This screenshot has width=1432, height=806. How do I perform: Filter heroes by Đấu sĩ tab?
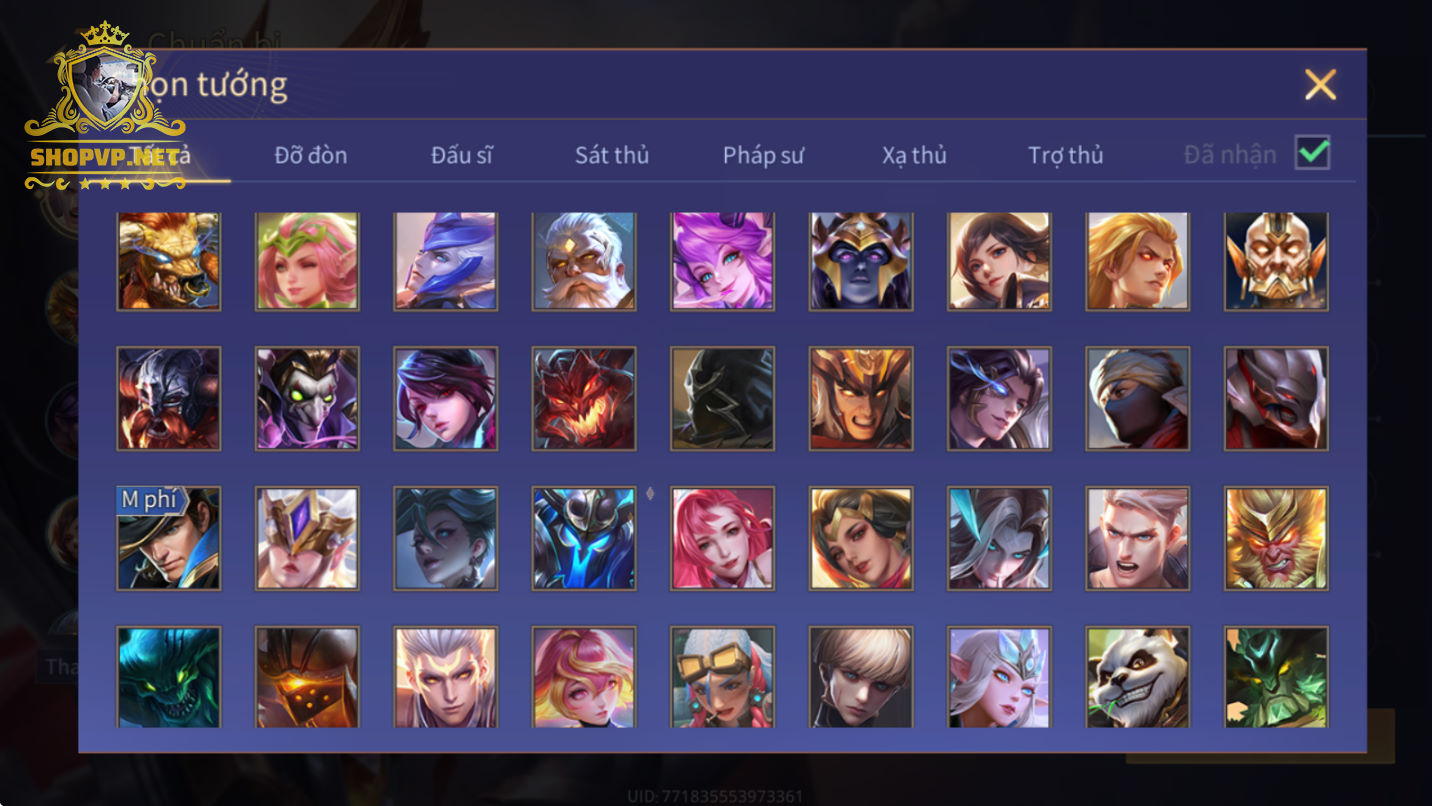(461, 155)
